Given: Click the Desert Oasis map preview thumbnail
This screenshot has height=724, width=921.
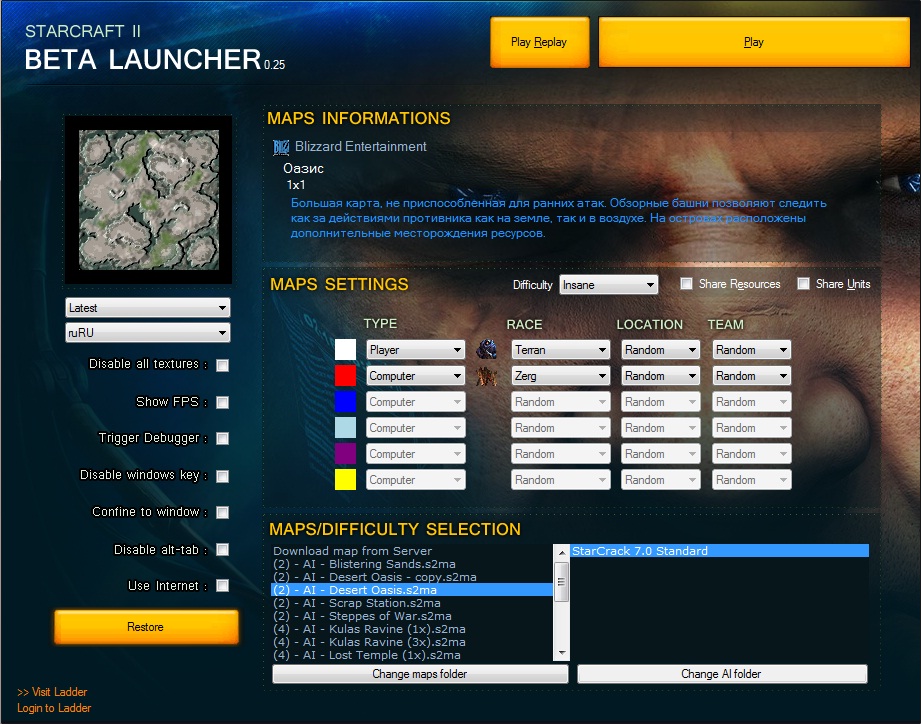Looking at the screenshot, I should [149, 200].
